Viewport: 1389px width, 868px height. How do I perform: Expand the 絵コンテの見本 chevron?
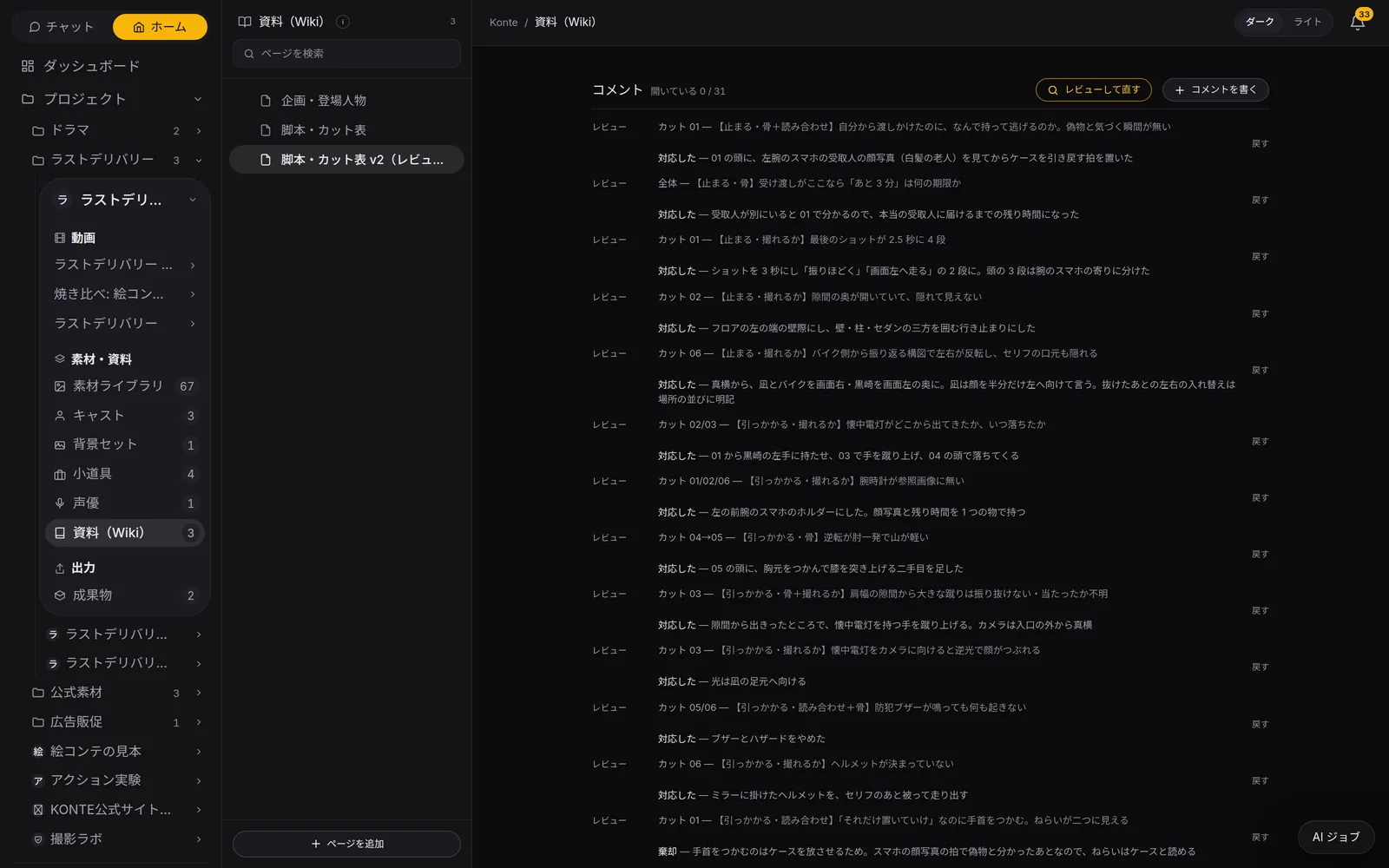tap(199, 752)
